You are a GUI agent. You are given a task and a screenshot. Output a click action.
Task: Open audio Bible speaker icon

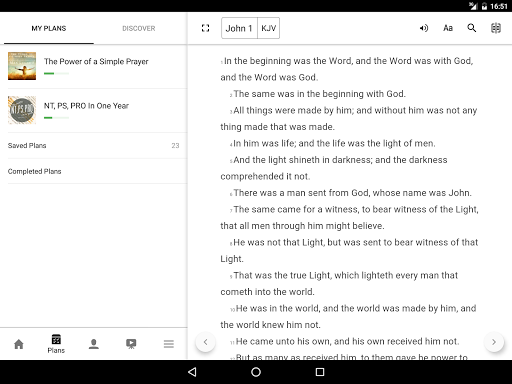423,28
